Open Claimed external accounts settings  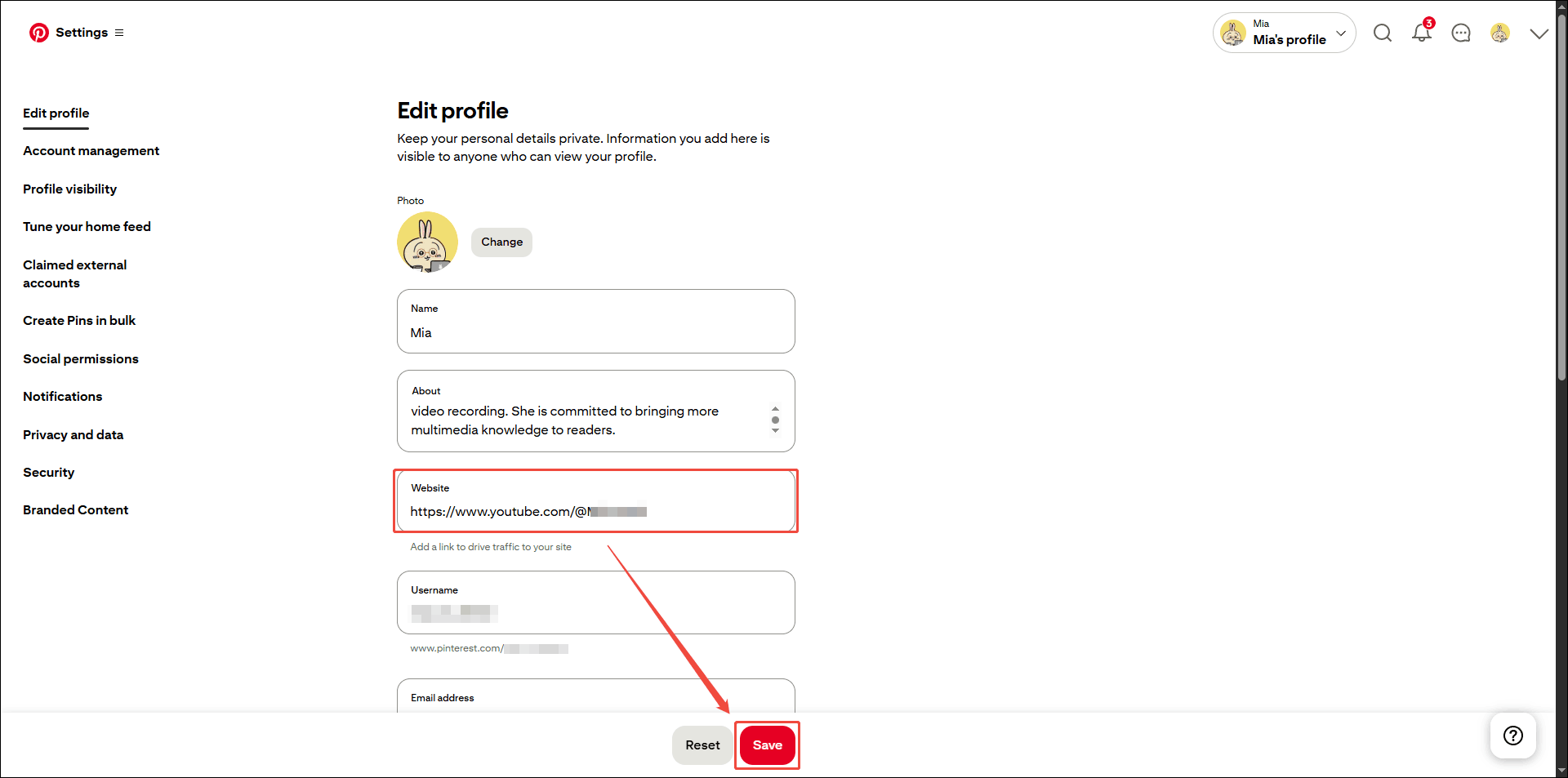coord(74,274)
